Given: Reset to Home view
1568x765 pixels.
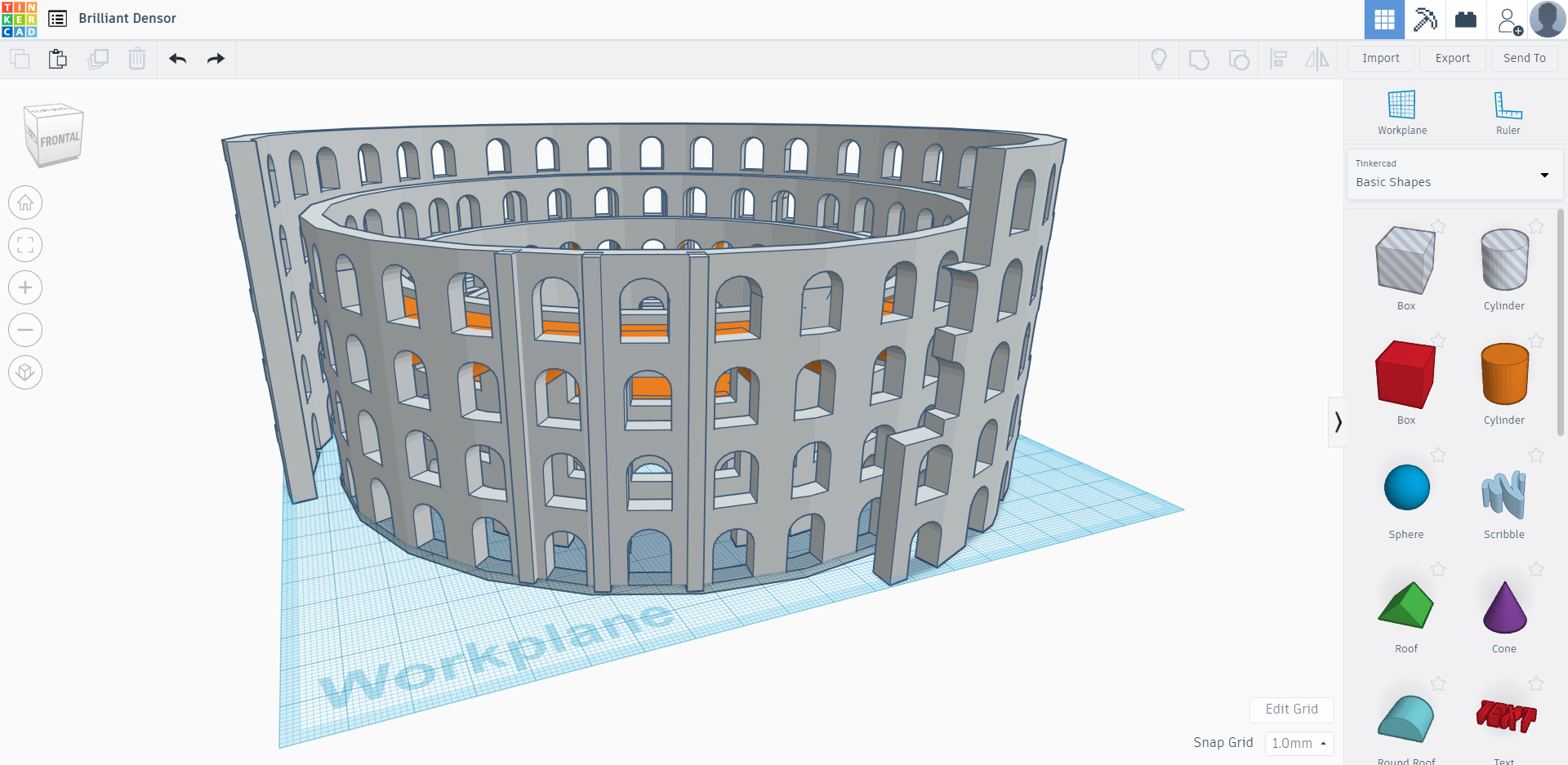Looking at the screenshot, I should (x=25, y=202).
